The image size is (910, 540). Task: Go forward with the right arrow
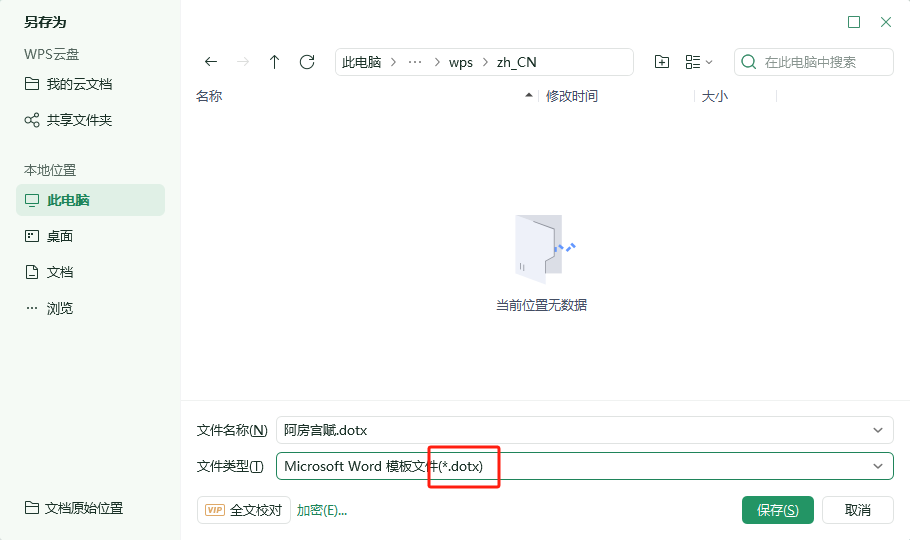coord(243,62)
